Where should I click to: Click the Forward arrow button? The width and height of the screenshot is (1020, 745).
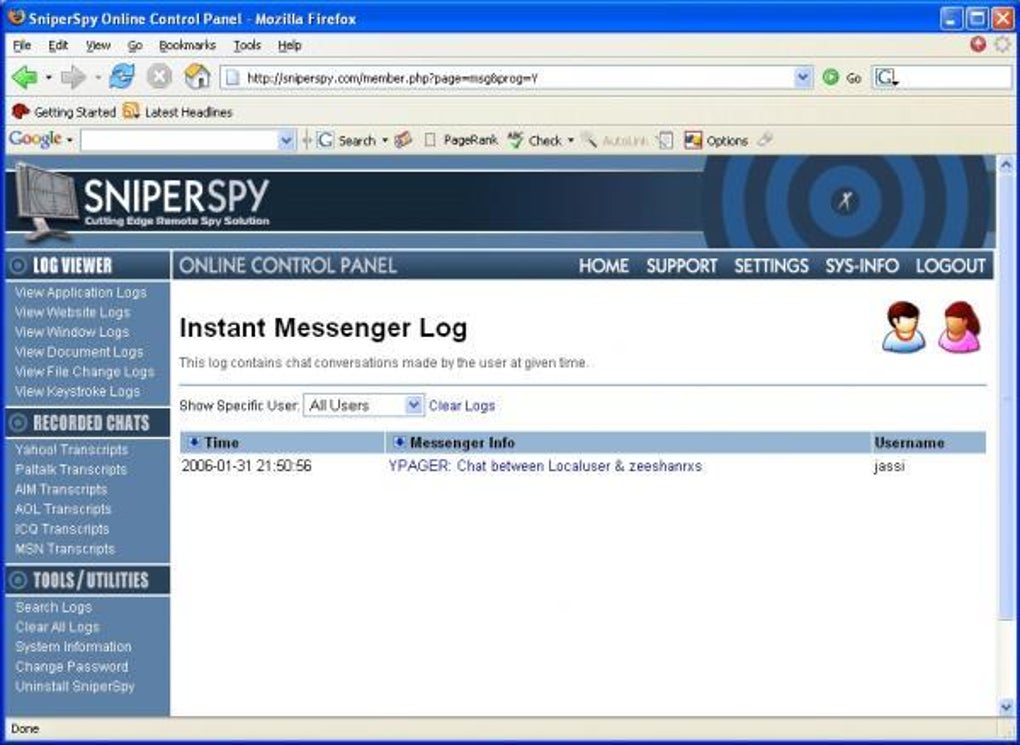(x=73, y=77)
